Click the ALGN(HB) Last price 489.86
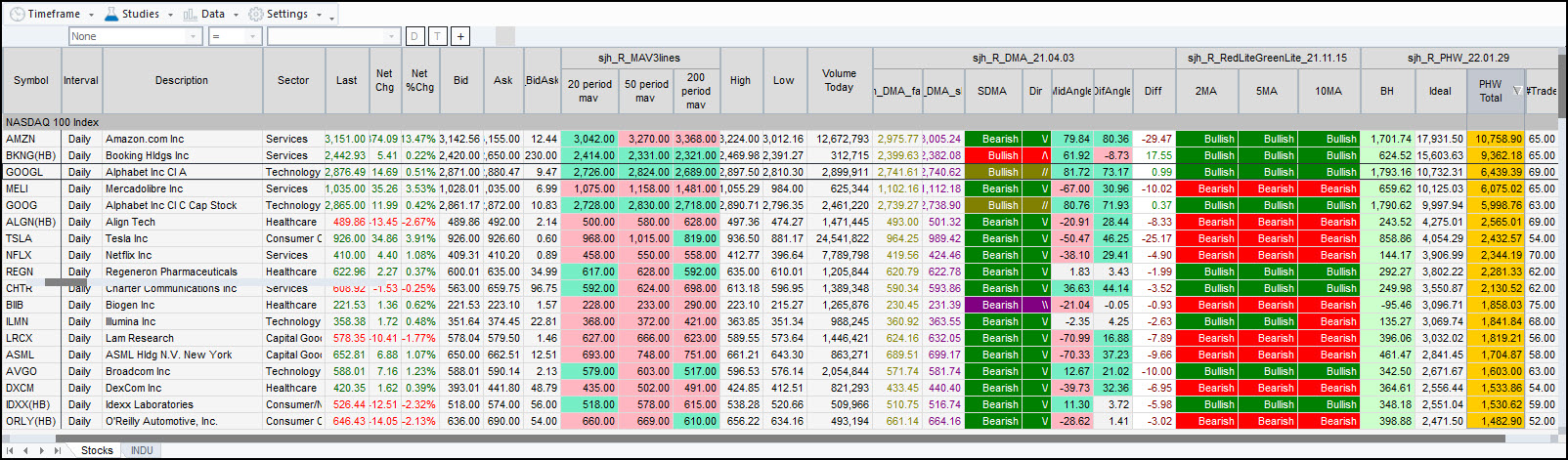 [x=346, y=222]
